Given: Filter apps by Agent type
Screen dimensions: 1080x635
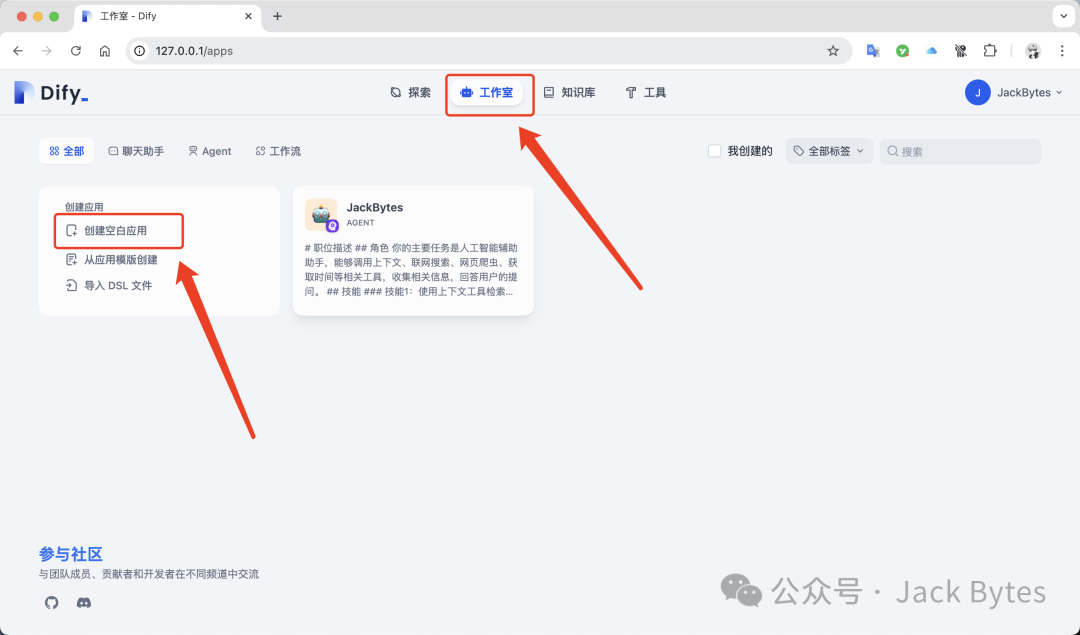Looking at the screenshot, I should tap(209, 151).
